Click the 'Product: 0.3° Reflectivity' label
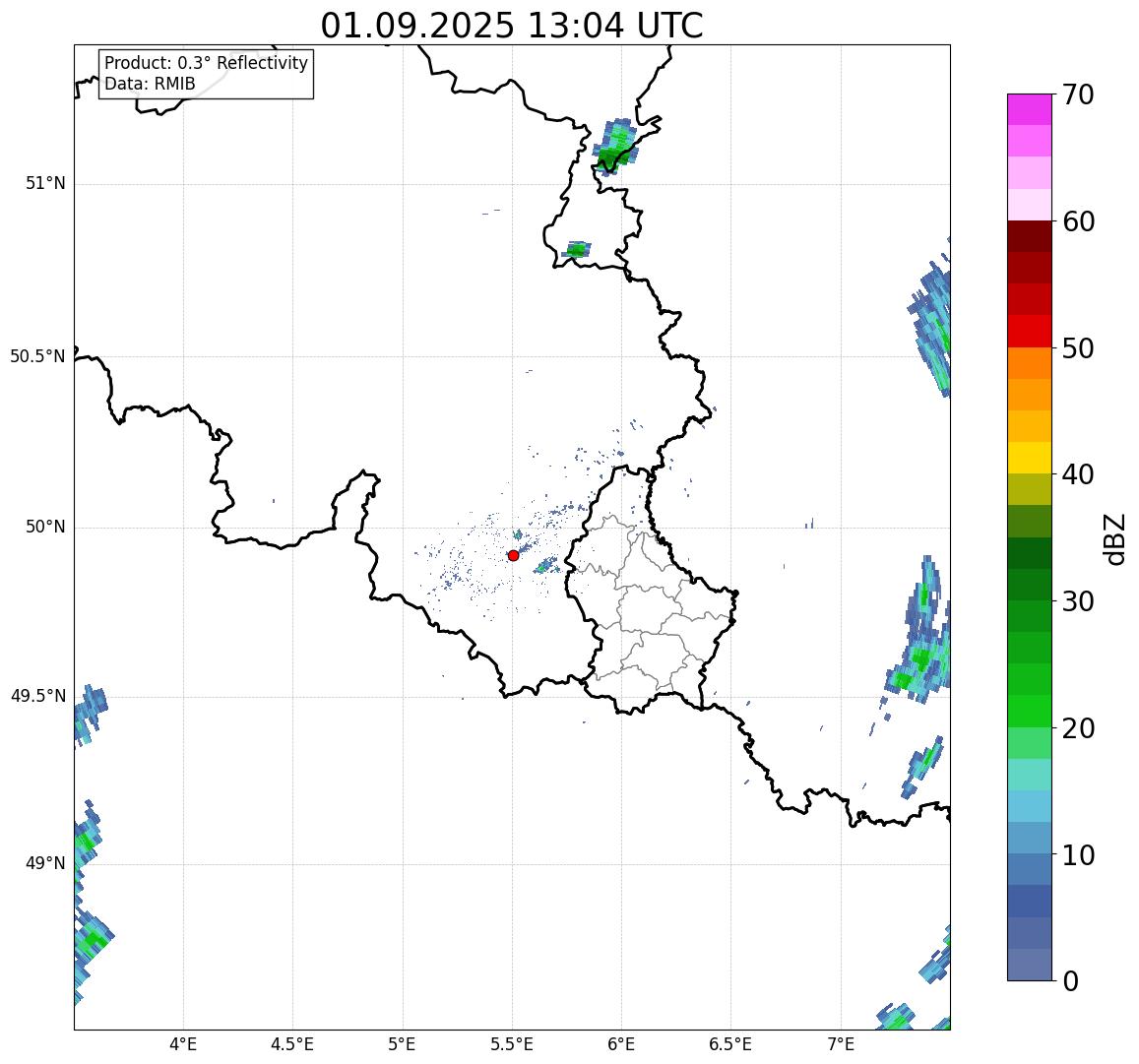Viewport: 1139px width, 1064px height. tap(207, 63)
